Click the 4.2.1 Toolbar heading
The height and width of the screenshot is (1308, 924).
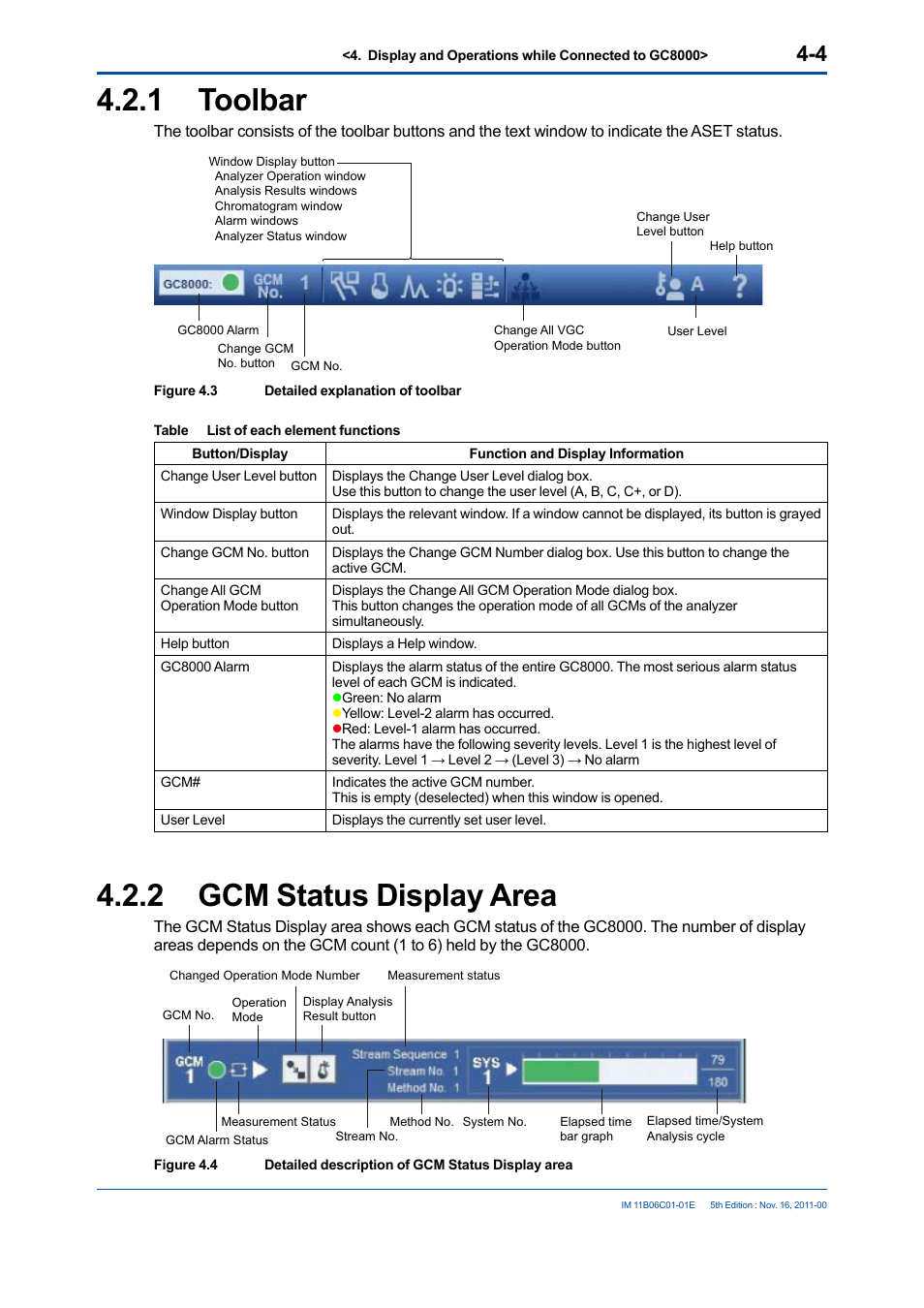[201, 100]
